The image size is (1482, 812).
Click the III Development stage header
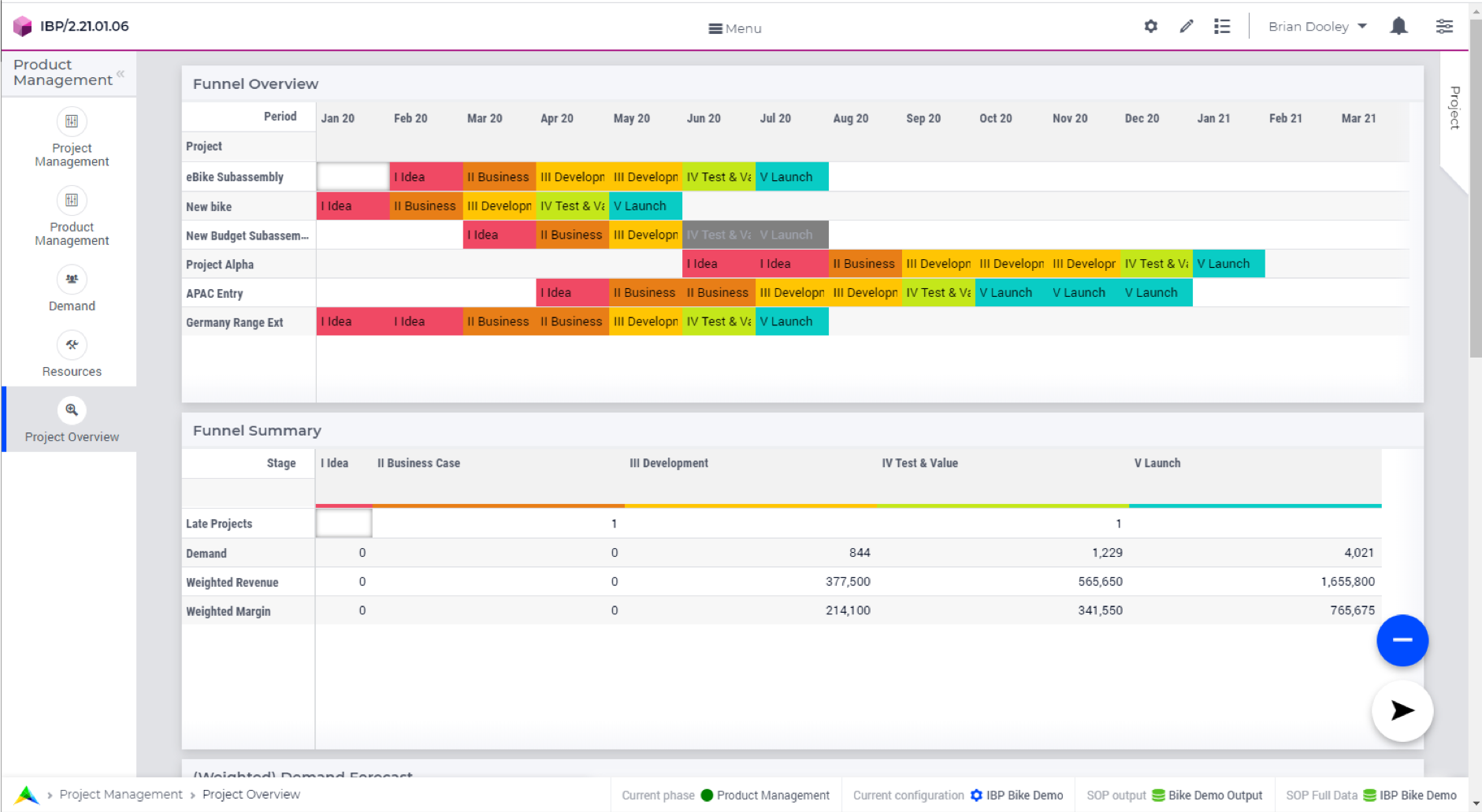pos(669,463)
